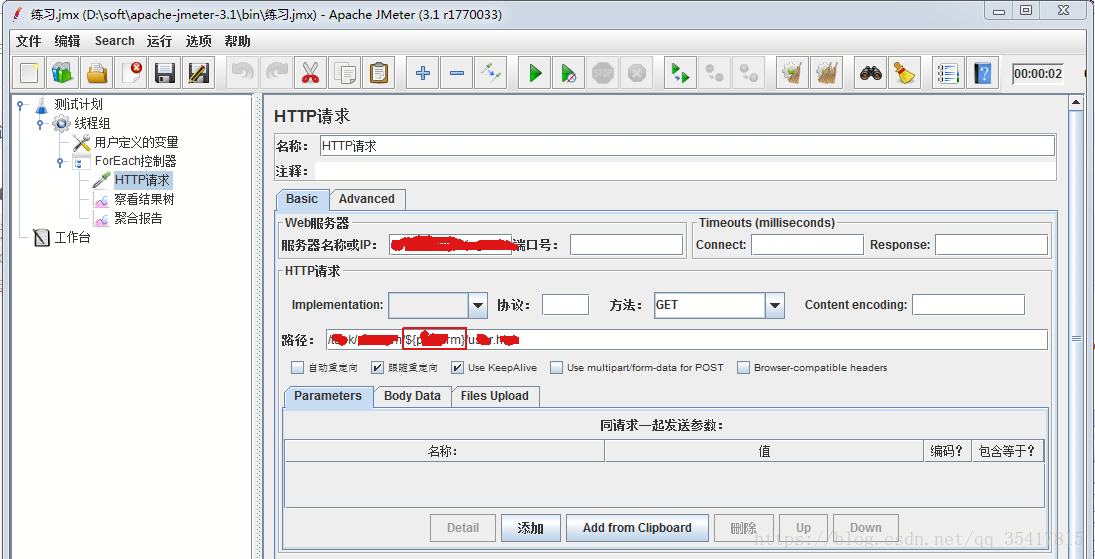The height and width of the screenshot is (559, 1095).
Task: Click the Detail button
Action: click(463, 528)
